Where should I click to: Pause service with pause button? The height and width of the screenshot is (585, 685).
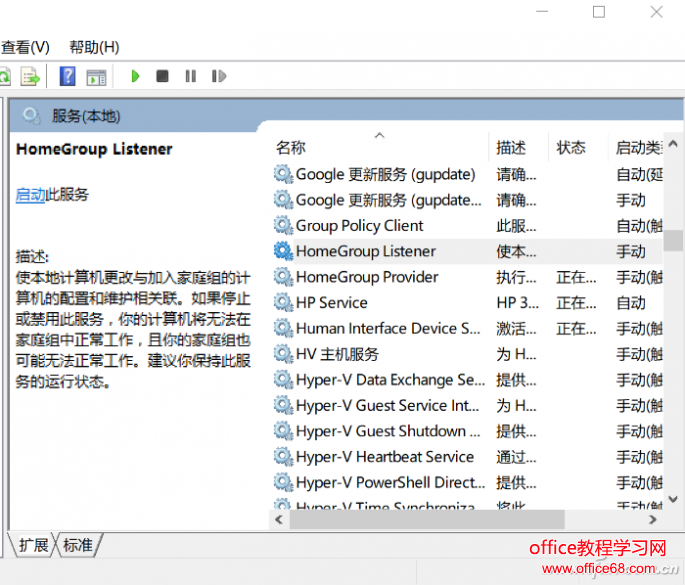[190, 76]
